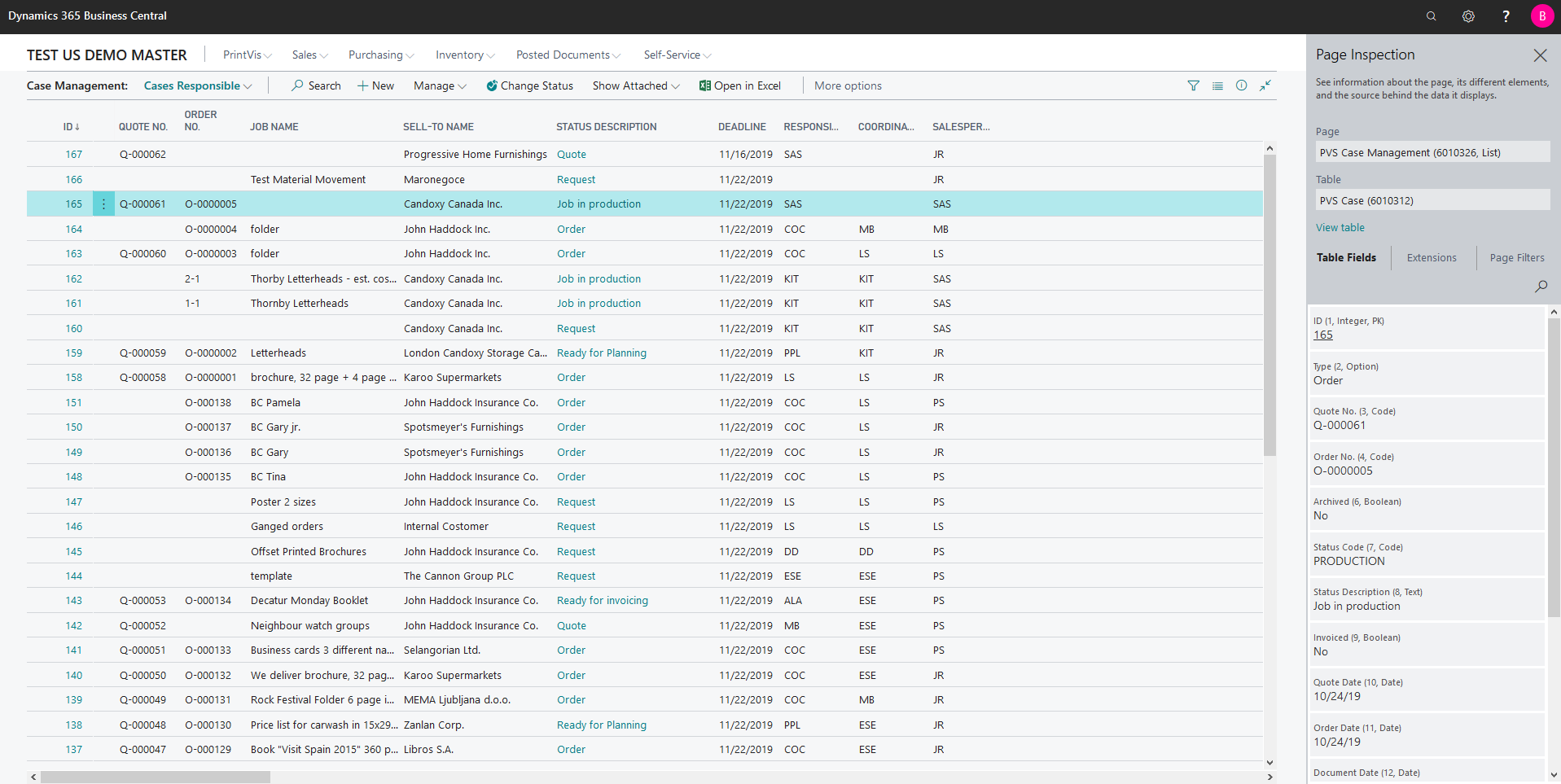The height and width of the screenshot is (784, 1561).
Task: Select MEMA Ljubljana d.o.o. cell
Action: (458, 700)
